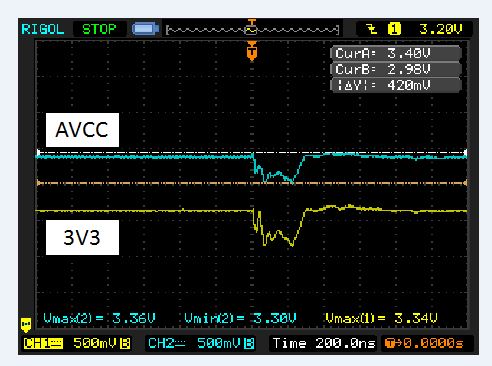Click the orange T trigger position marker
The height and width of the screenshot is (366, 492).
pos(252,51)
